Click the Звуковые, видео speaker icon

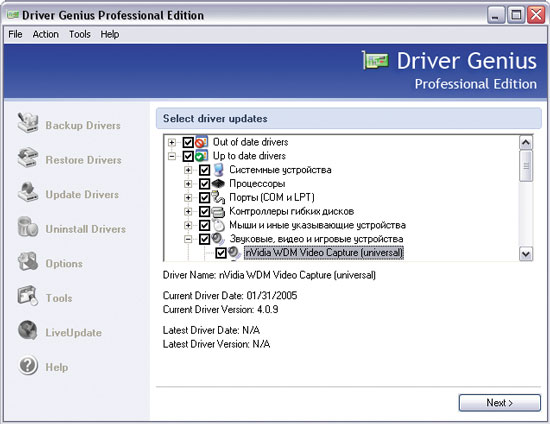pyautogui.click(x=218, y=239)
